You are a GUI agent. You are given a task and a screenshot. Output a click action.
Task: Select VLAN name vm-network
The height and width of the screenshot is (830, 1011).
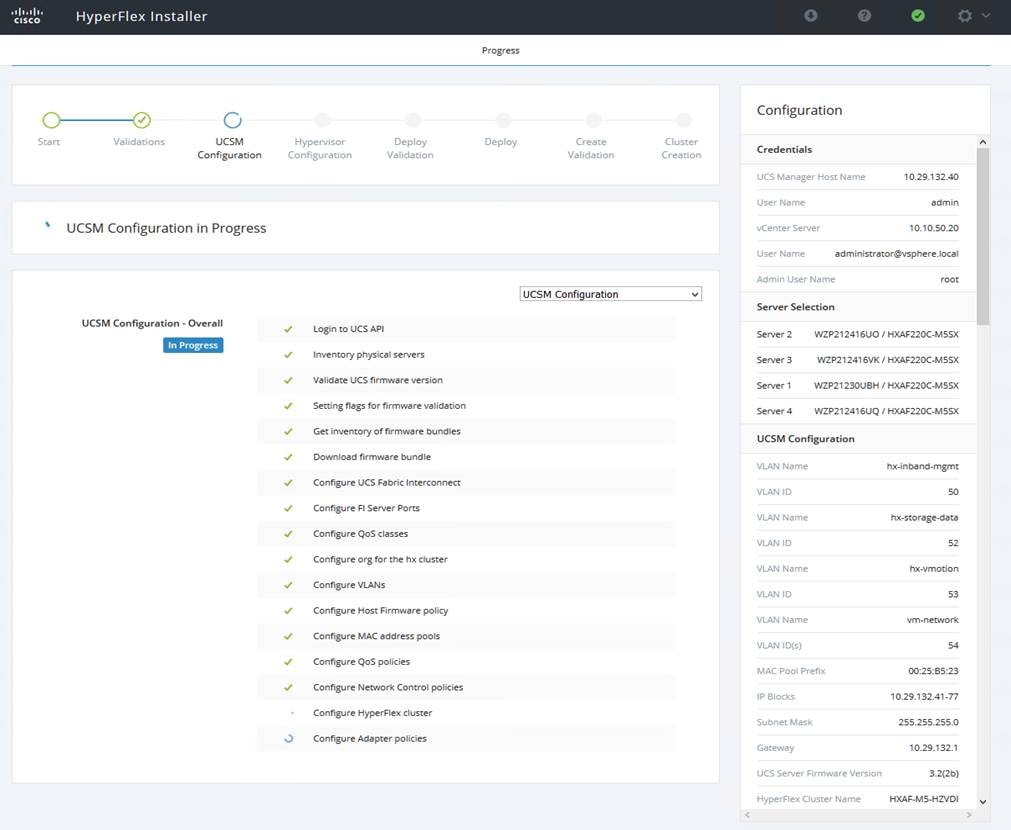932,620
